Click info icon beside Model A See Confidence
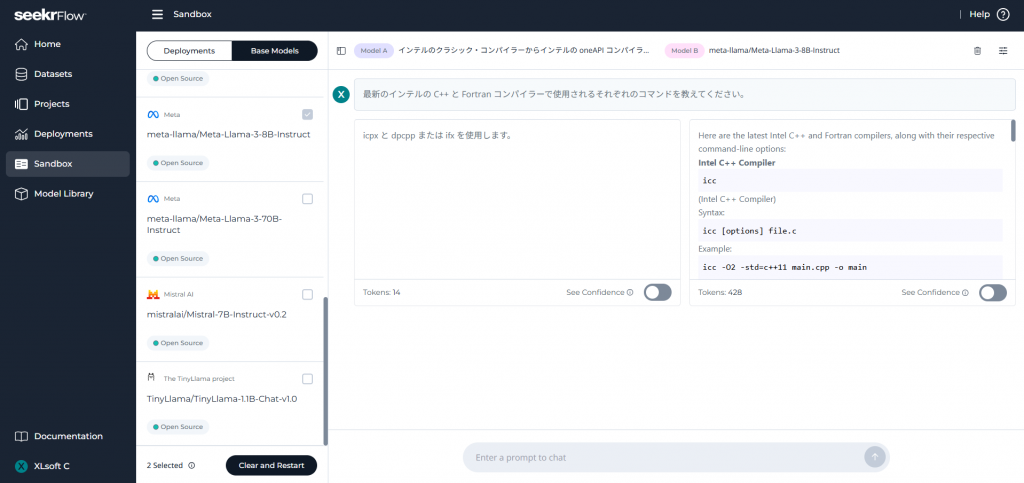The height and width of the screenshot is (483, 1024). 630,292
